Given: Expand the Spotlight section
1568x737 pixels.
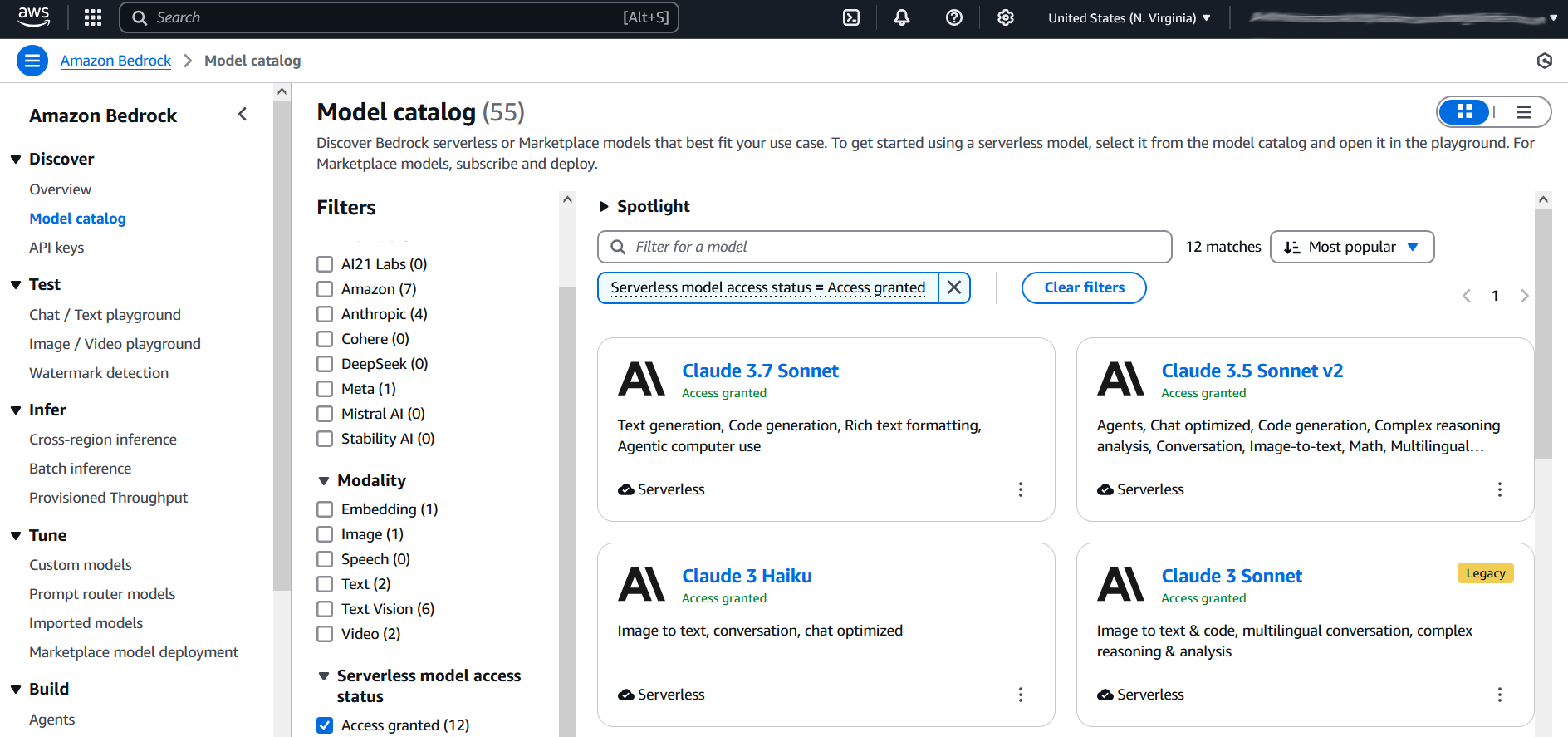Looking at the screenshot, I should 604,206.
